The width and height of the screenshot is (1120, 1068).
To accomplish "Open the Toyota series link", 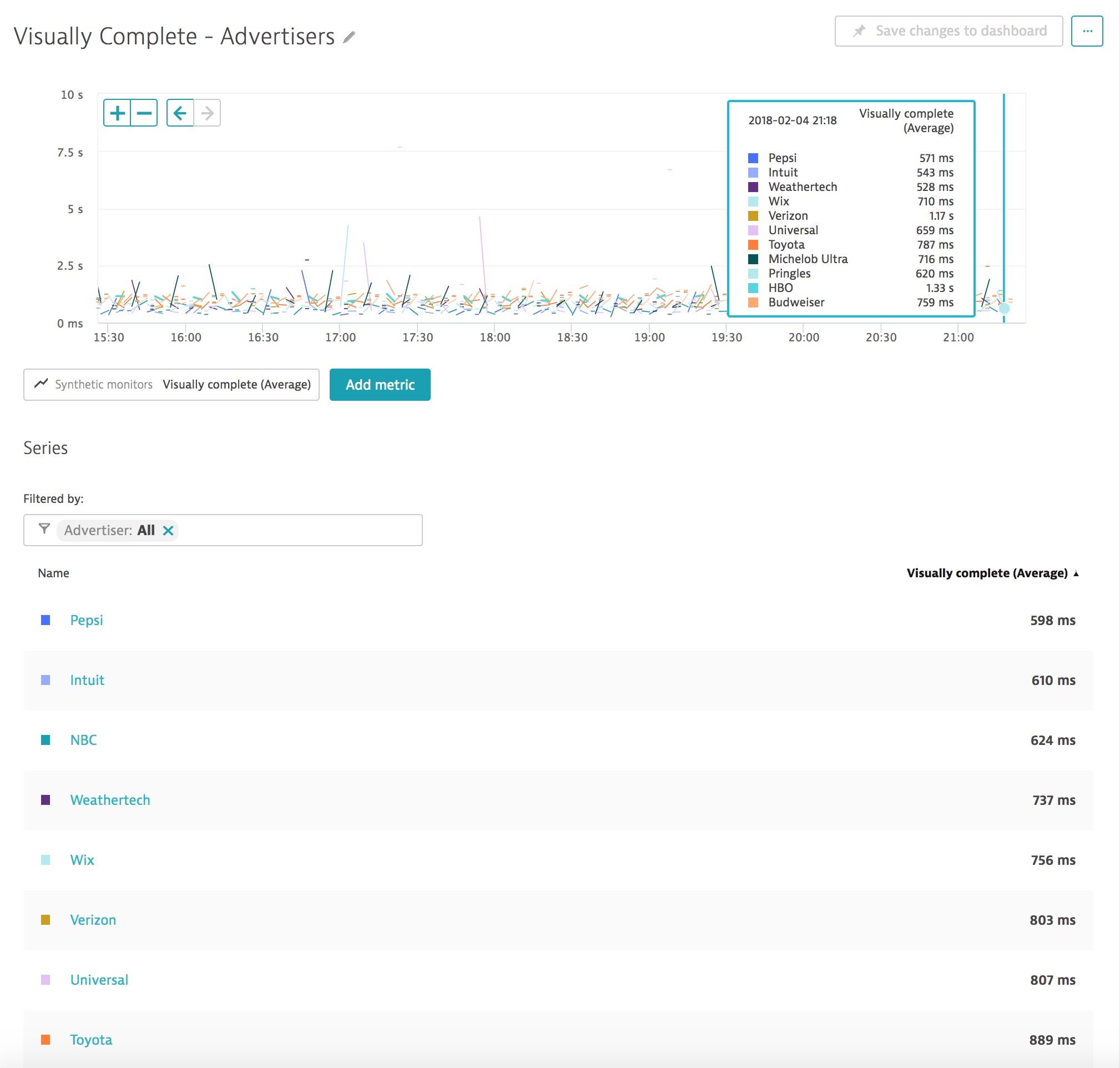I will [x=91, y=1040].
